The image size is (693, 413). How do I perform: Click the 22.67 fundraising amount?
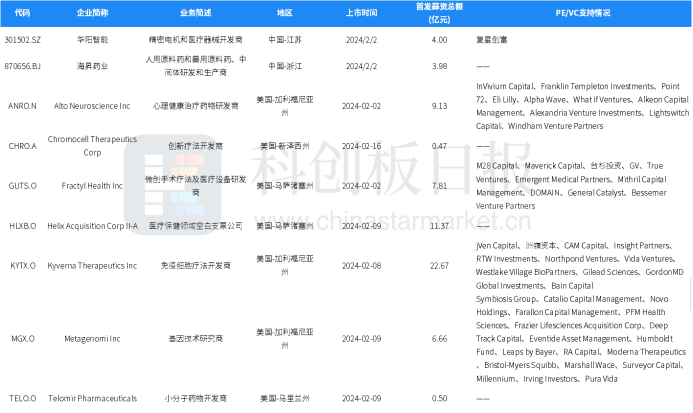(x=439, y=266)
